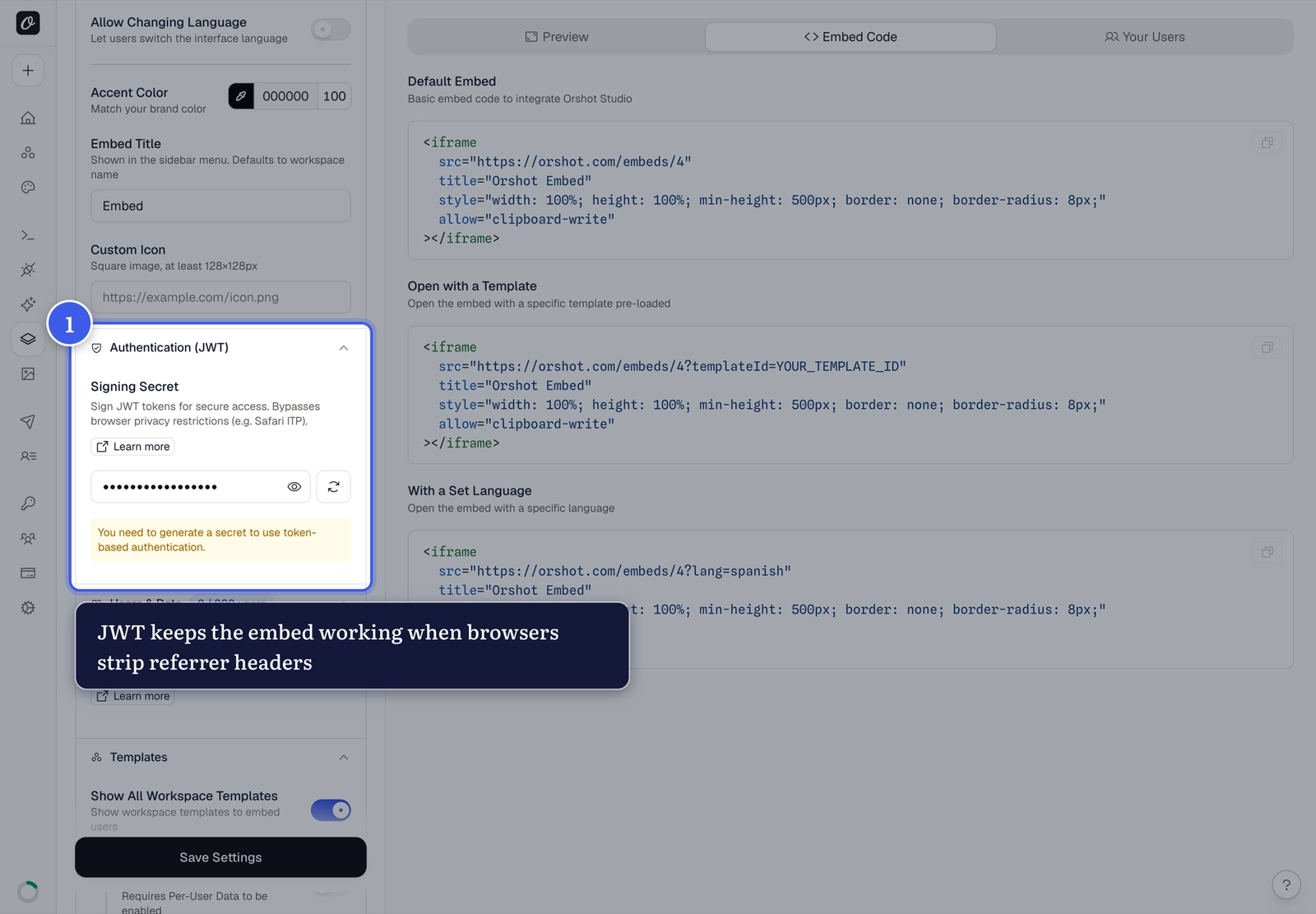1316x914 pixels.
Task: Open the three-circles templates sidebar icon
Action: click(x=28, y=152)
